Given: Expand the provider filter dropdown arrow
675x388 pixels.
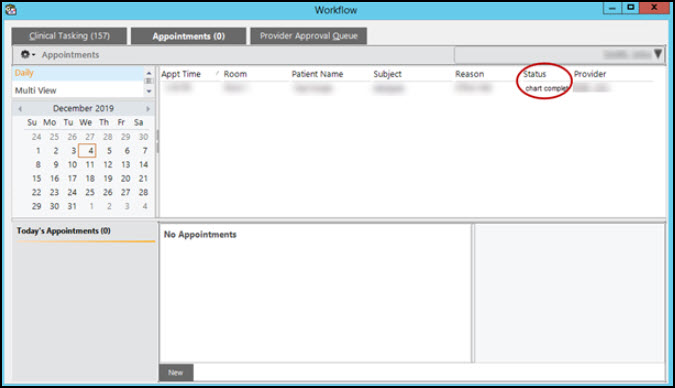Looking at the screenshot, I should [658, 54].
